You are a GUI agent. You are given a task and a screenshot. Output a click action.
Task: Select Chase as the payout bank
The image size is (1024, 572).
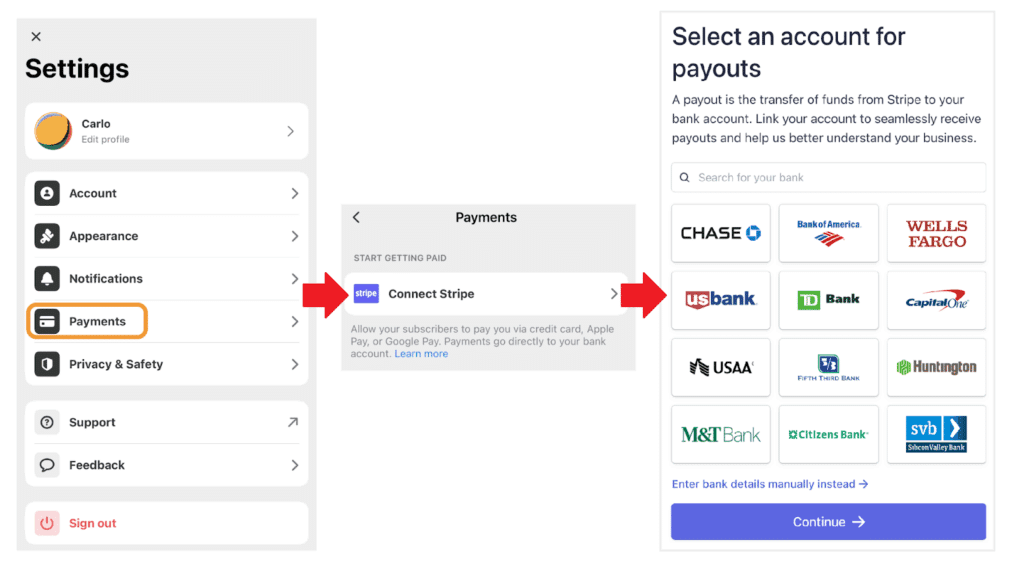pyautogui.click(x=720, y=233)
